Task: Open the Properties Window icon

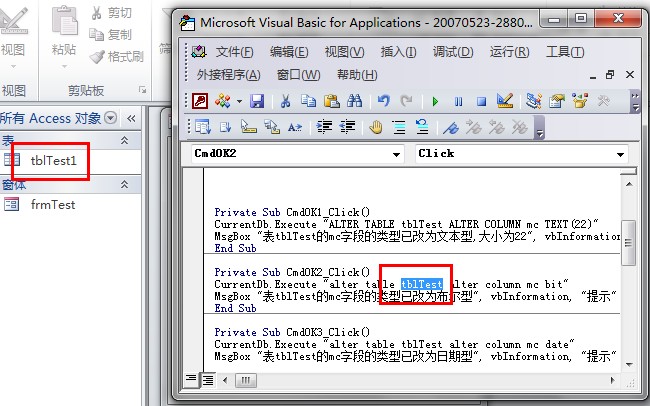Action: click(557, 101)
